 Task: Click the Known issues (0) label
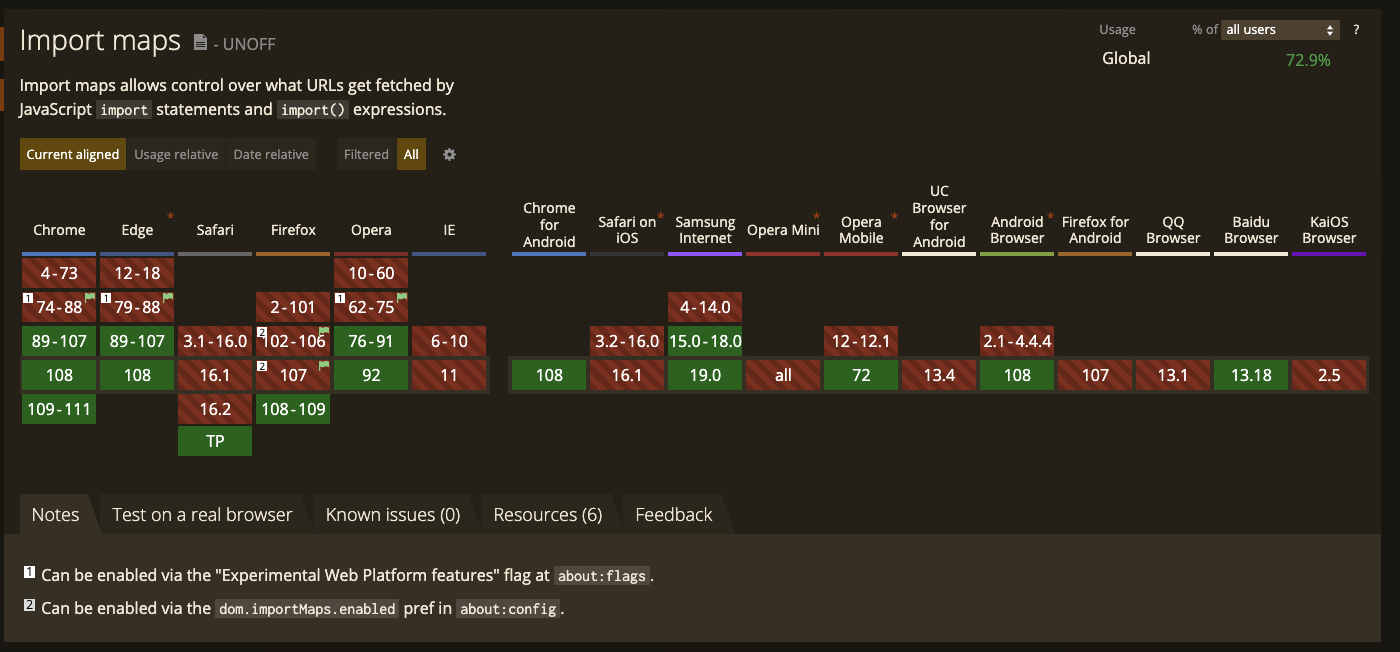coord(392,513)
